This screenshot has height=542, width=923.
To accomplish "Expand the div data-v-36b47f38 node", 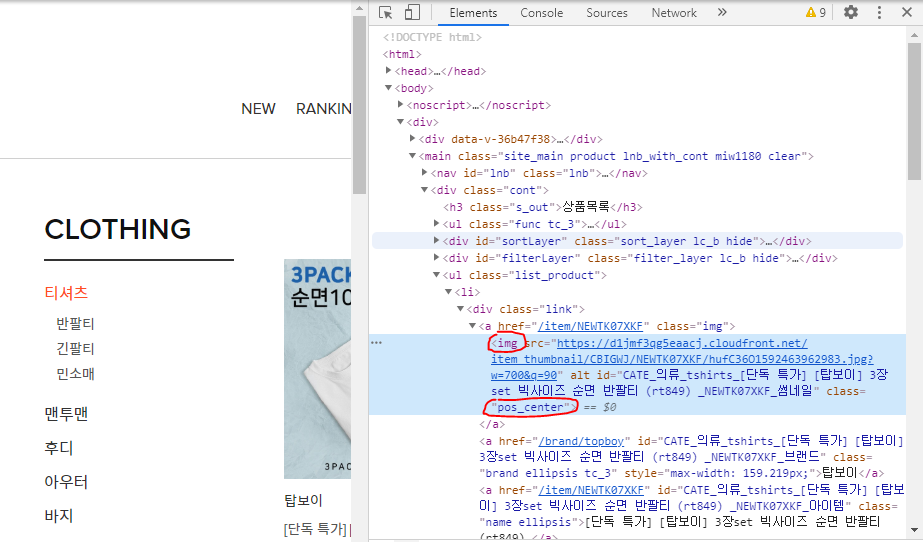I will (x=413, y=139).
